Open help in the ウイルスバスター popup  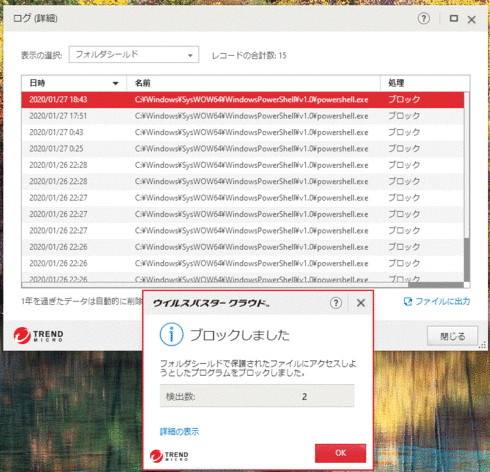click(x=336, y=303)
